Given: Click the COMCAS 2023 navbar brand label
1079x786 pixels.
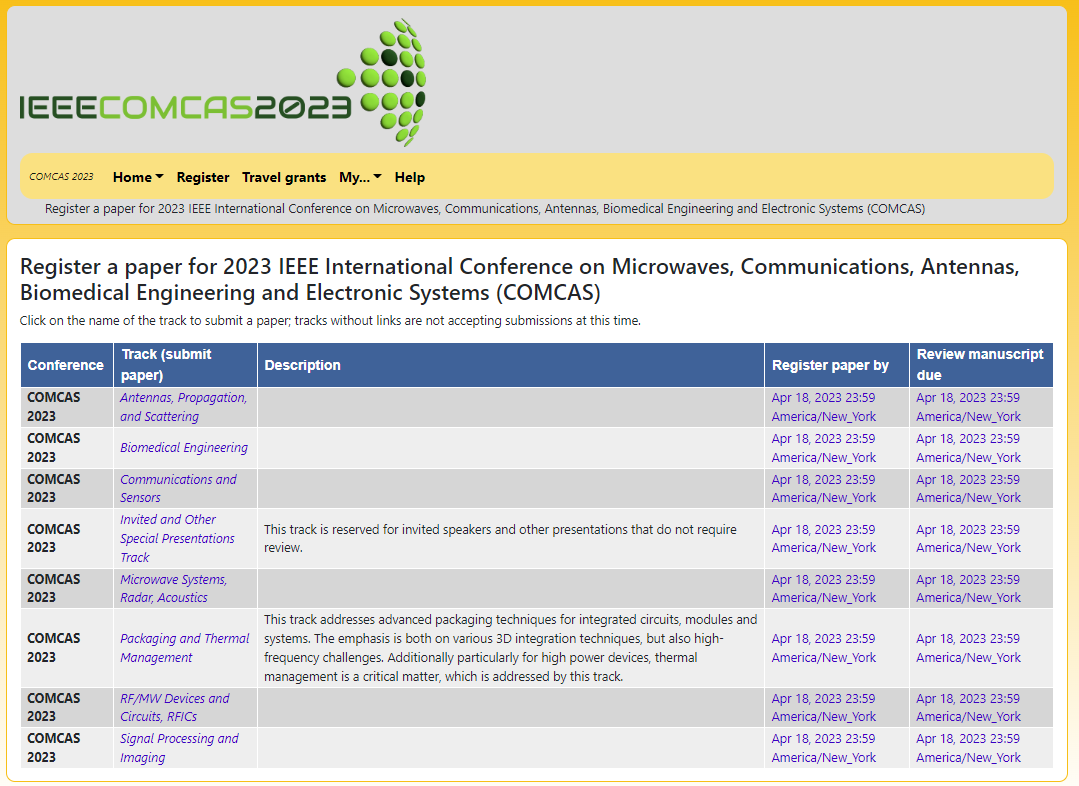Looking at the screenshot, I should click(61, 177).
